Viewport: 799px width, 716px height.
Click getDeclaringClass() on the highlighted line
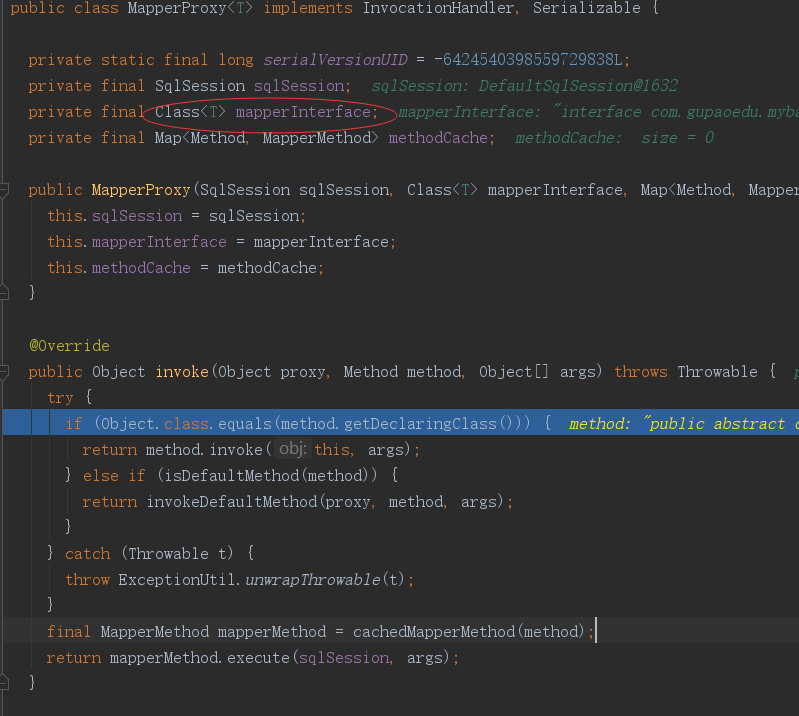(429, 423)
